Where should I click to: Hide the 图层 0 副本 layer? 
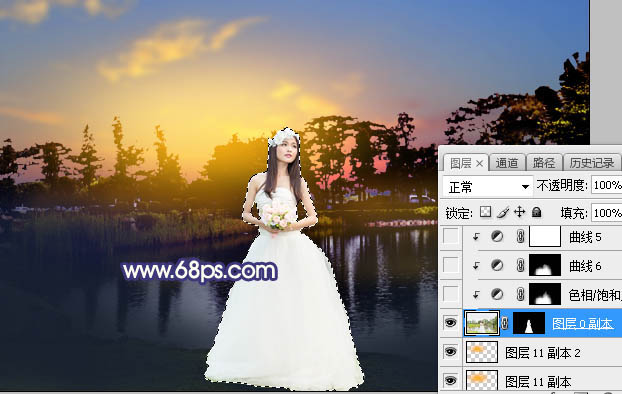tap(451, 323)
